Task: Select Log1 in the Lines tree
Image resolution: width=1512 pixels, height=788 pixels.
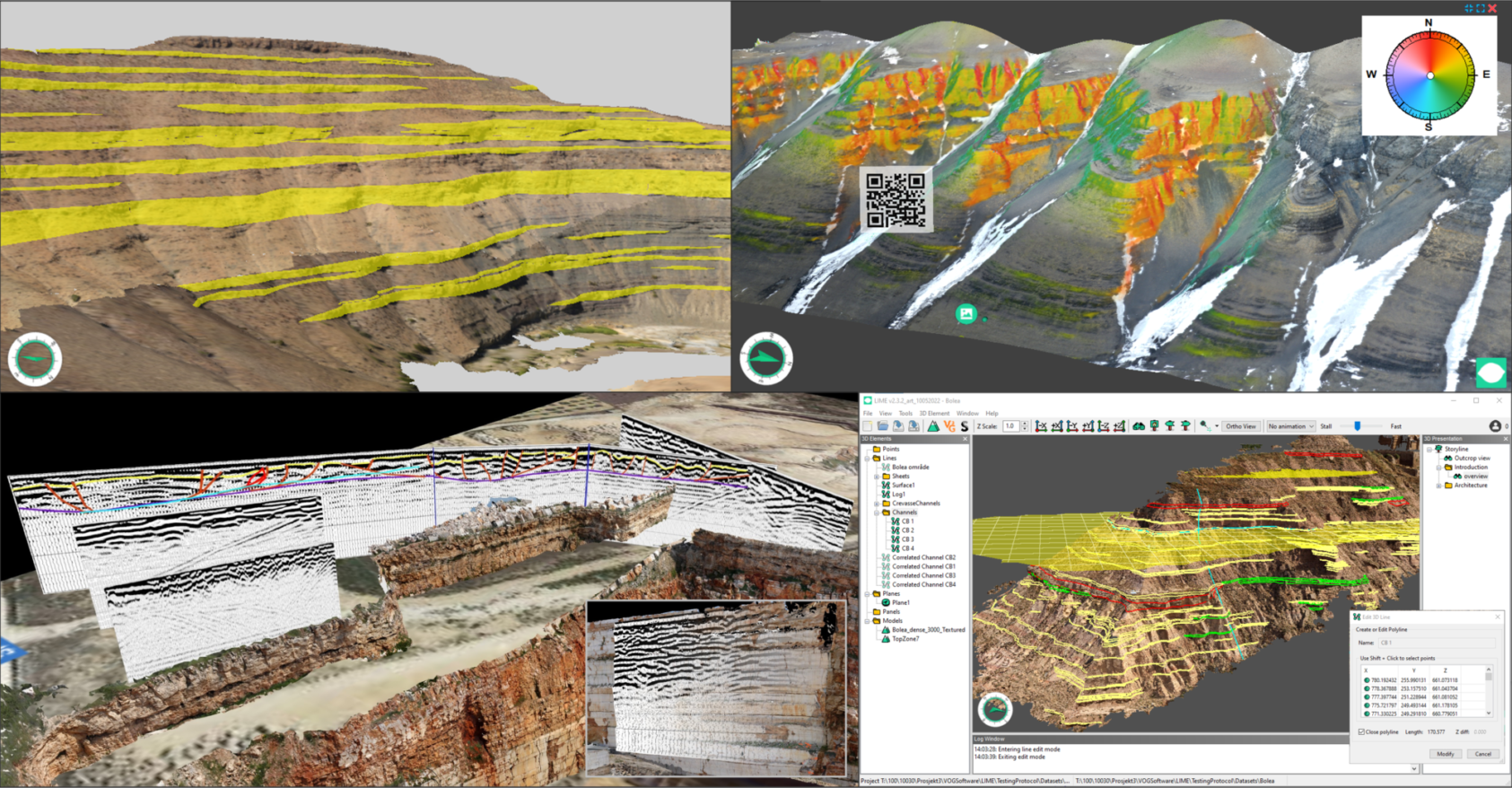Action: 898,495
